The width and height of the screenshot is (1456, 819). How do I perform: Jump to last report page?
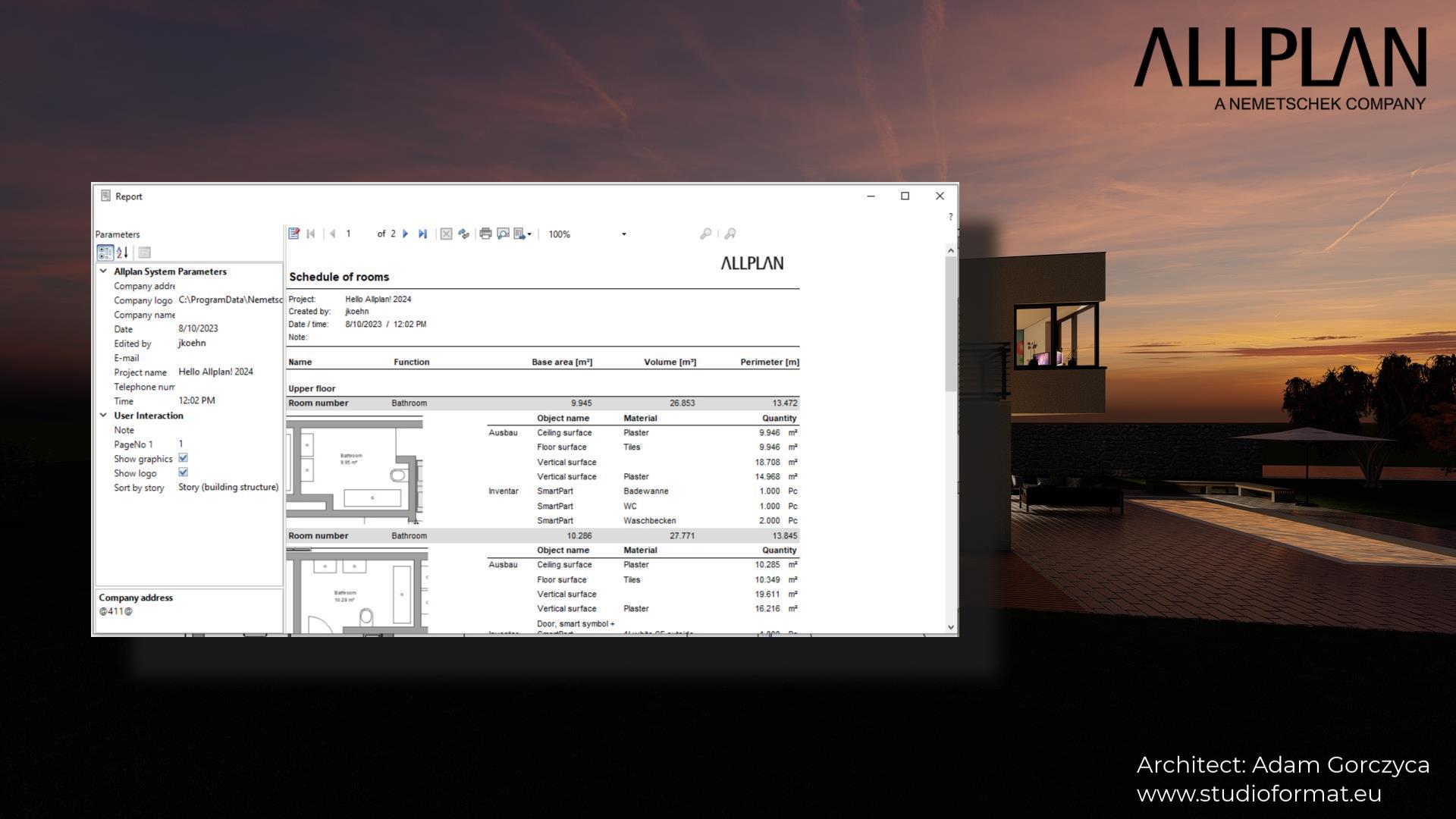pyautogui.click(x=423, y=234)
